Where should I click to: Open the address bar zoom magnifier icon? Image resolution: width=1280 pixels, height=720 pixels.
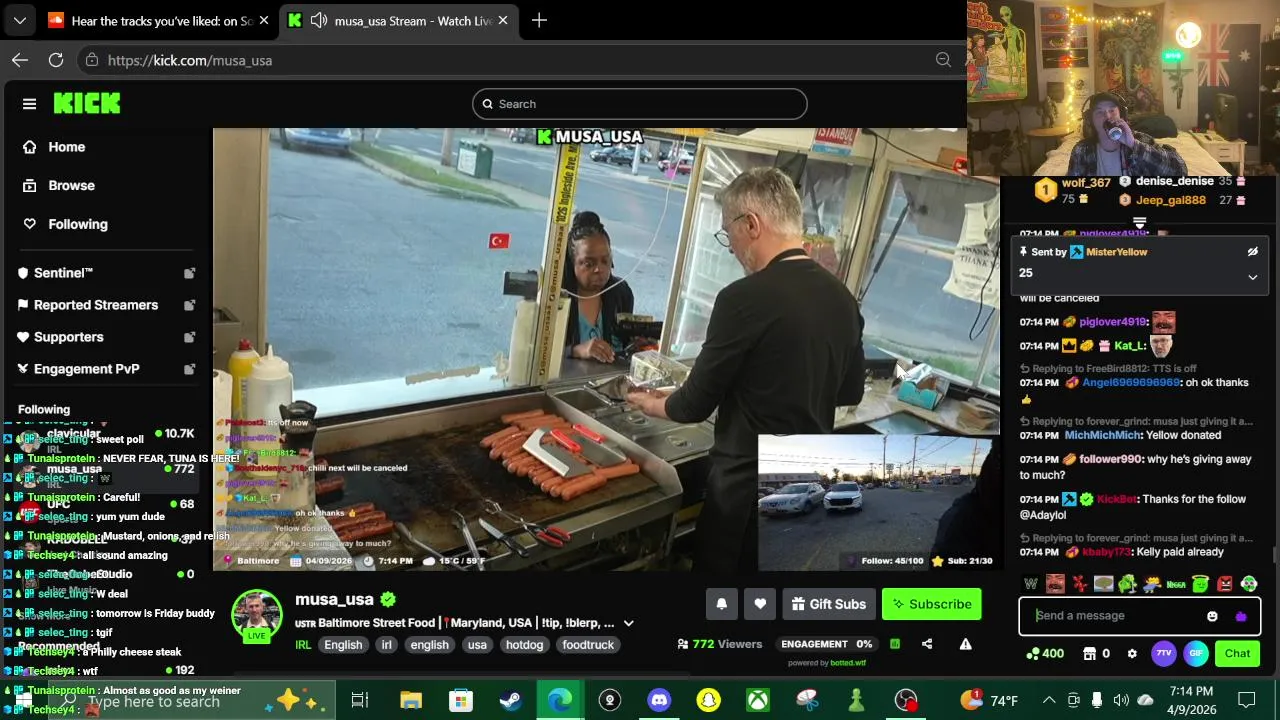click(x=943, y=60)
